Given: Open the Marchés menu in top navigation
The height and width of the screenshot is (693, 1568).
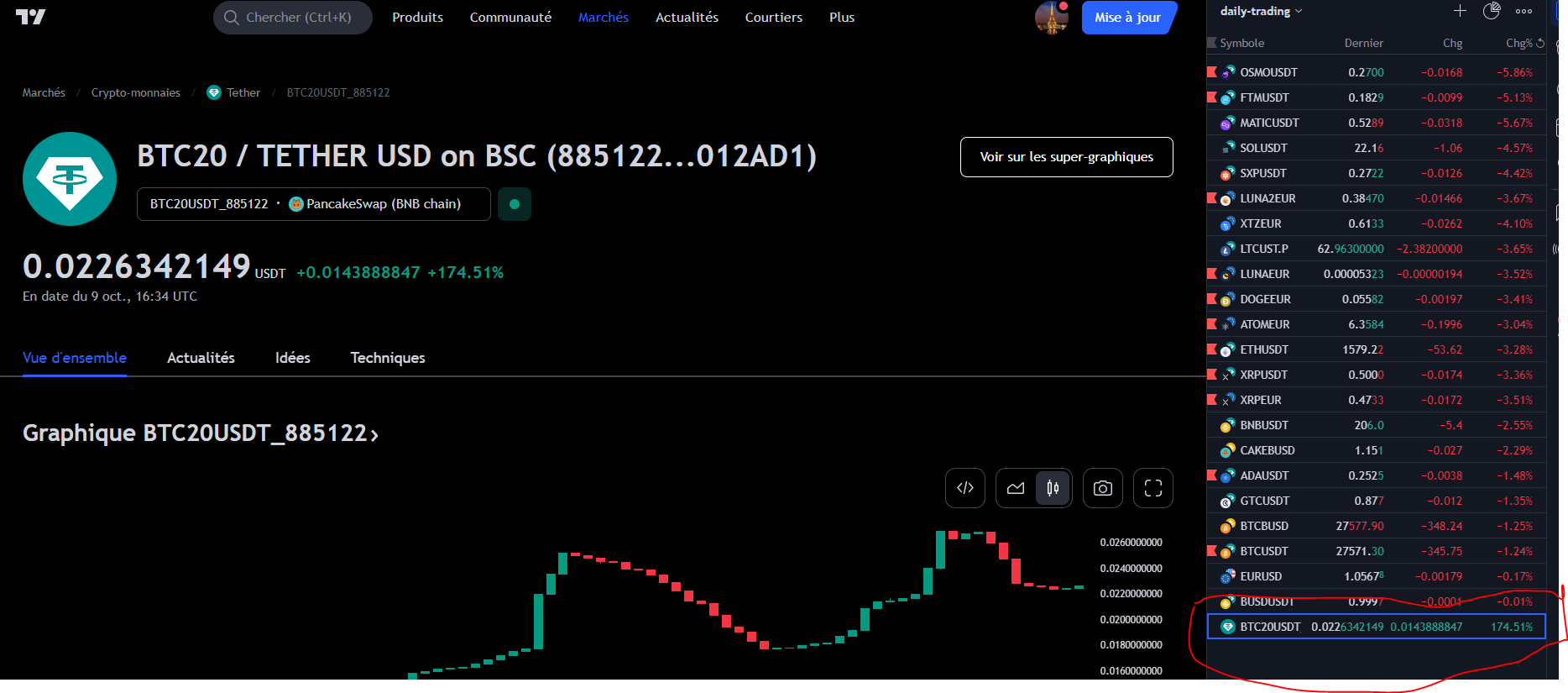Looking at the screenshot, I should click(x=603, y=18).
